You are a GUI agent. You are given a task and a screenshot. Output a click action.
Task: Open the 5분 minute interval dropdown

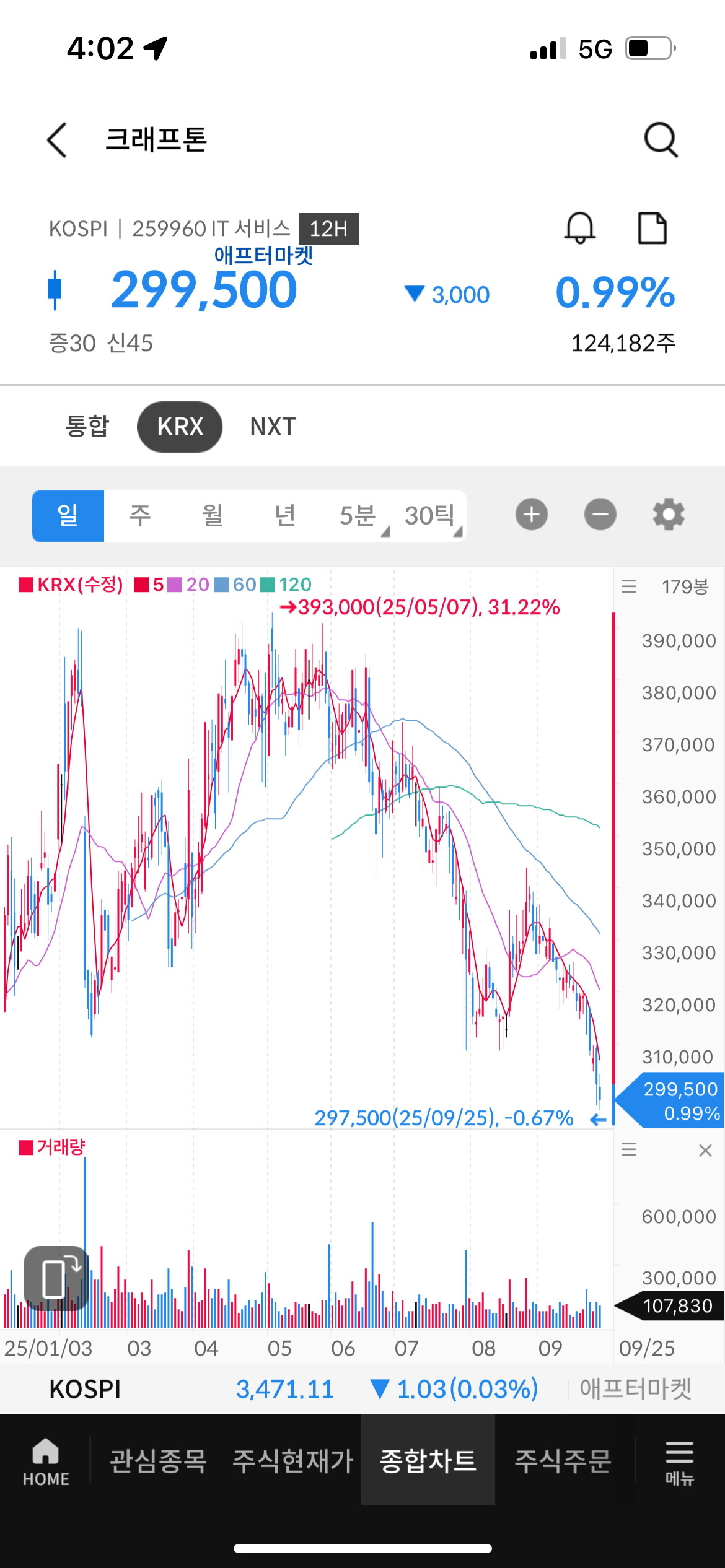[358, 516]
